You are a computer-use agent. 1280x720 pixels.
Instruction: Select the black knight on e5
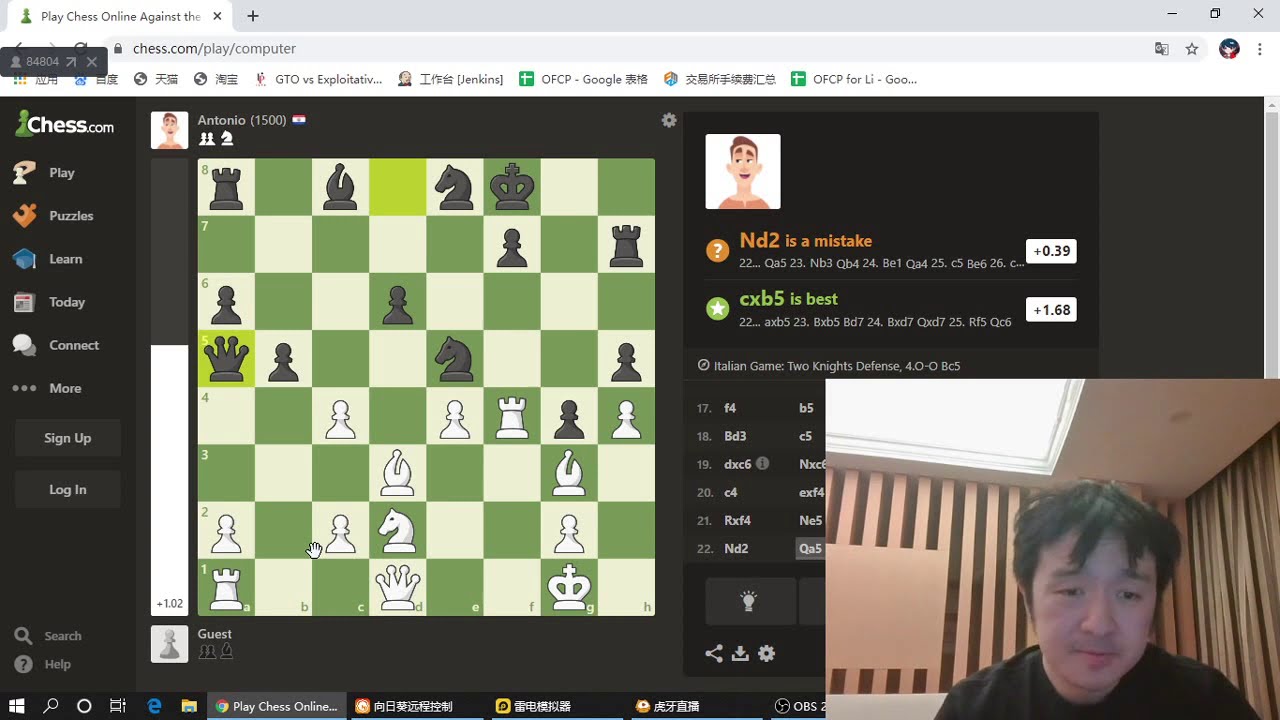coord(455,358)
